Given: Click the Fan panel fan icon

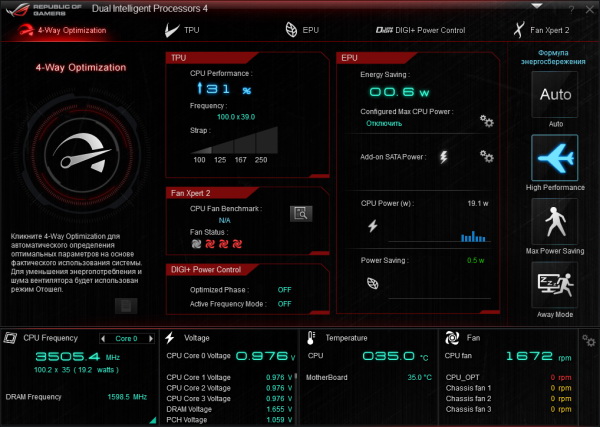Looking at the screenshot, I should (x=452, y=338).
